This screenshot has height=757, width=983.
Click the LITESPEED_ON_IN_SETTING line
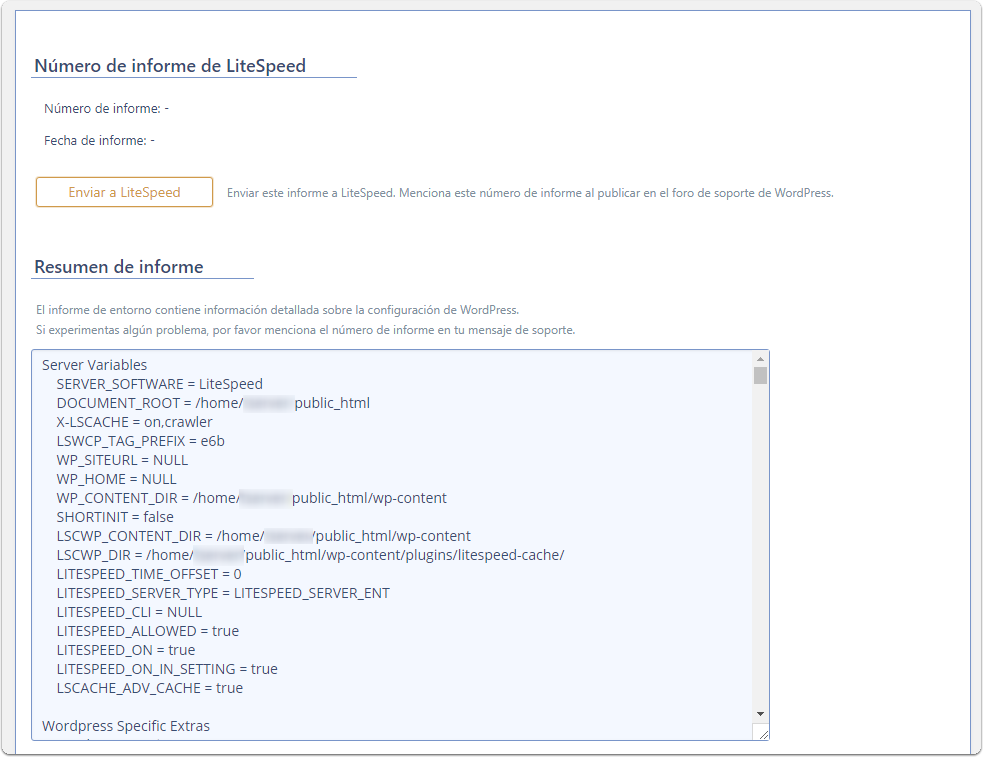tap(167, 669)
